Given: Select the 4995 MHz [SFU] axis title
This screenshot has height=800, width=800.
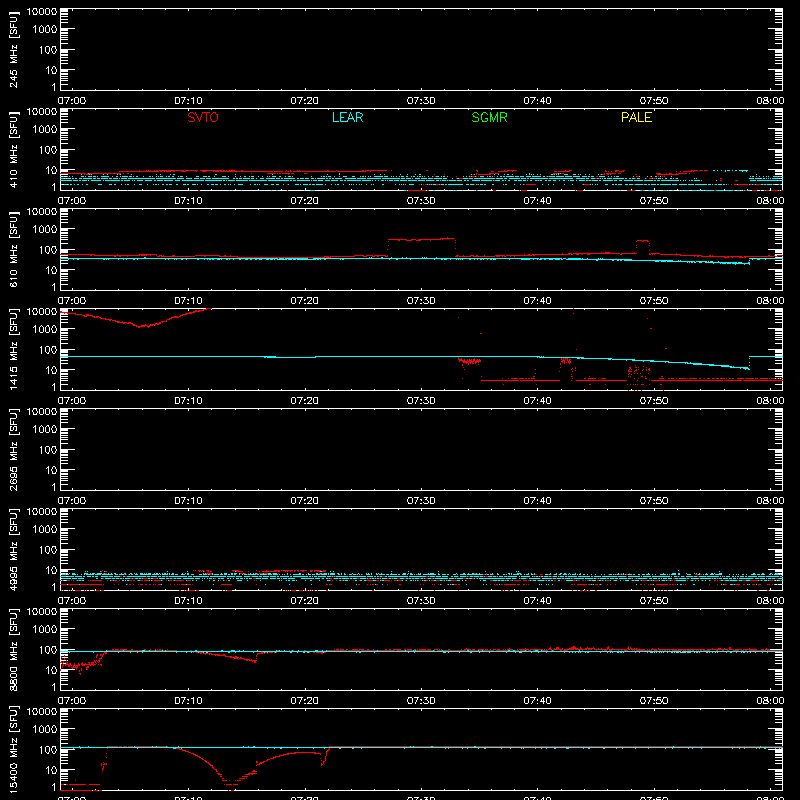Looking at the screenshot, I should click(x=14, y=549).
